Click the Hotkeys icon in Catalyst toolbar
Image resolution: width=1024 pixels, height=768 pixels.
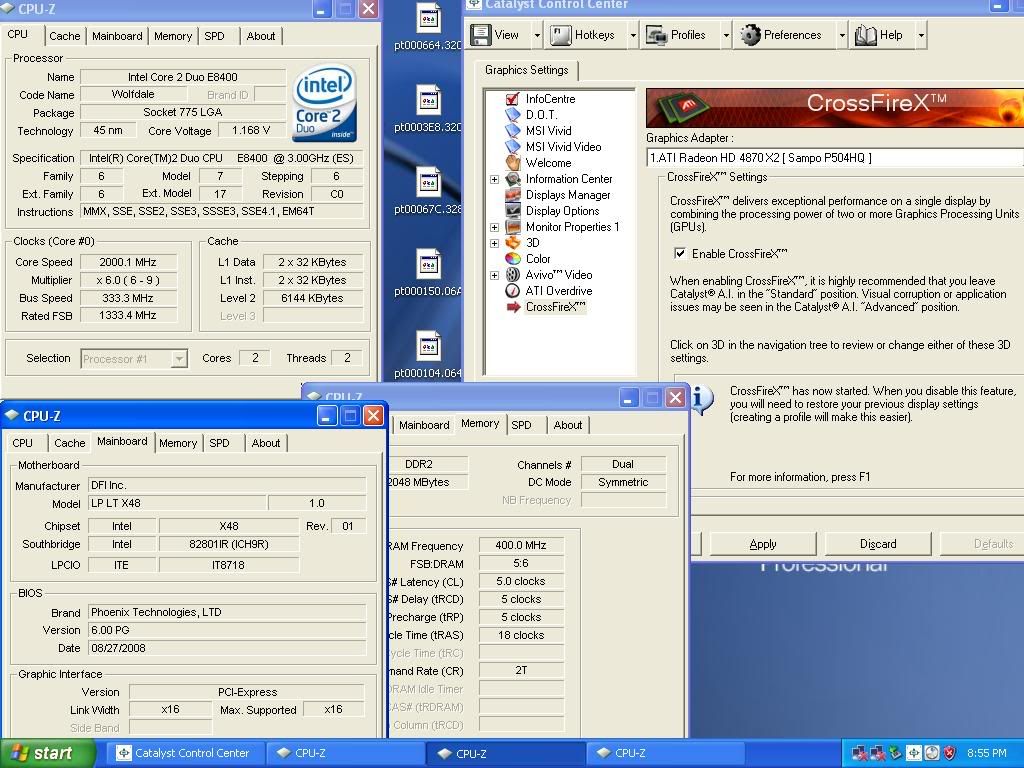561,35
